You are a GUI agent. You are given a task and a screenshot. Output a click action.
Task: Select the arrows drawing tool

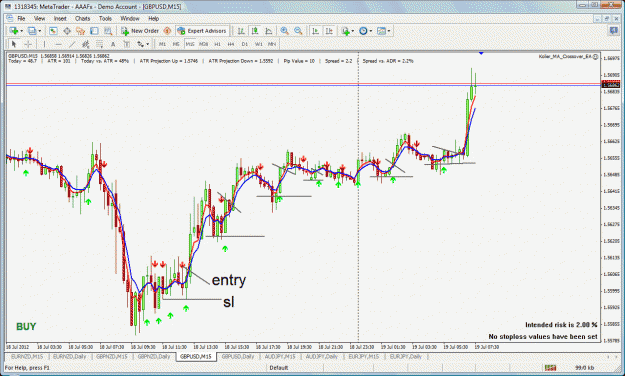coord(140,44)
